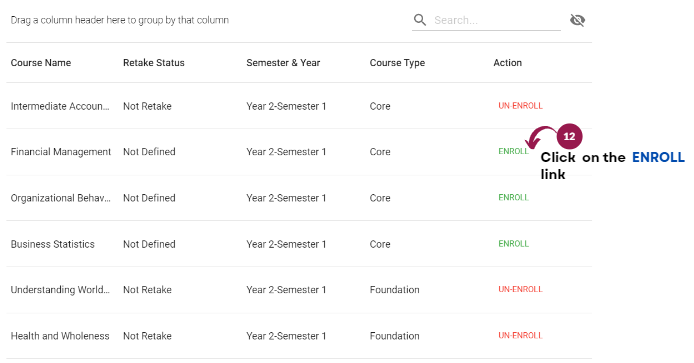Viewport: 694px width, 363px height.
Task: Select the Health and Wholeness row name
Action: pos(60,336)
